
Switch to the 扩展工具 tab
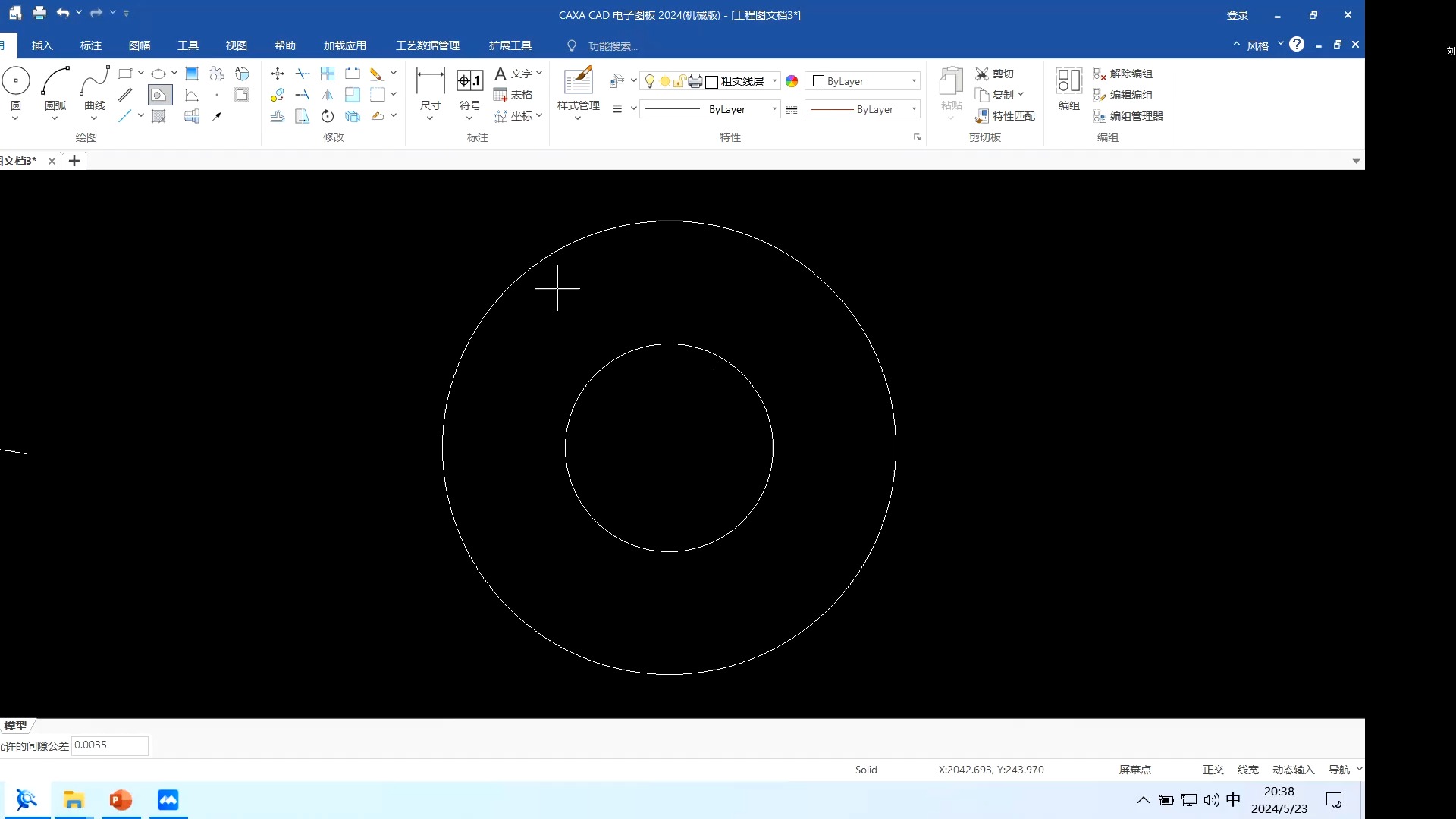tap(510, 45)
